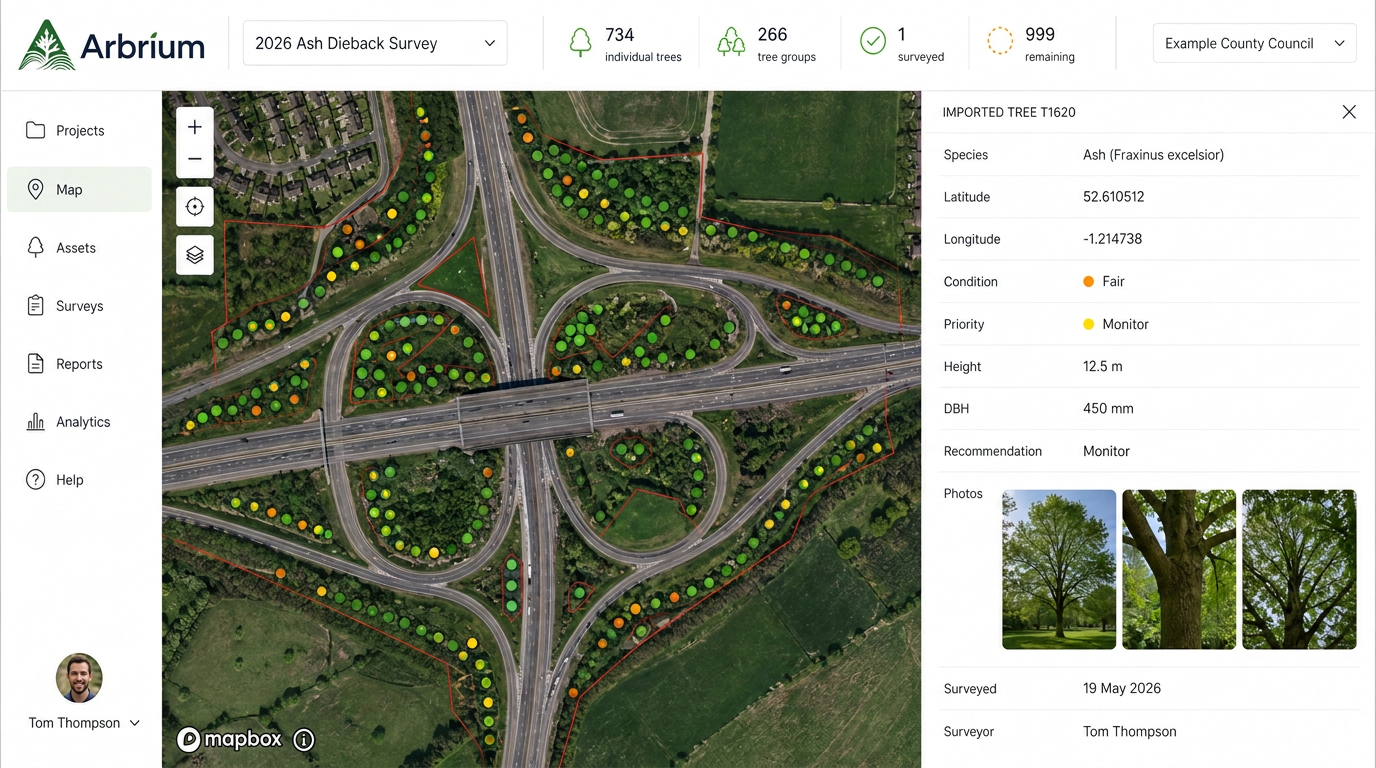Click the 999 remaining count

(1040, 35)
